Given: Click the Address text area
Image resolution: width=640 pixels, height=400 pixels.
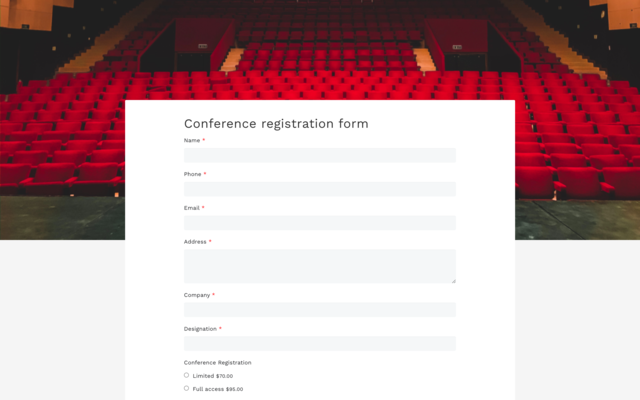Looking at the screenshot, I should (319, 266).
